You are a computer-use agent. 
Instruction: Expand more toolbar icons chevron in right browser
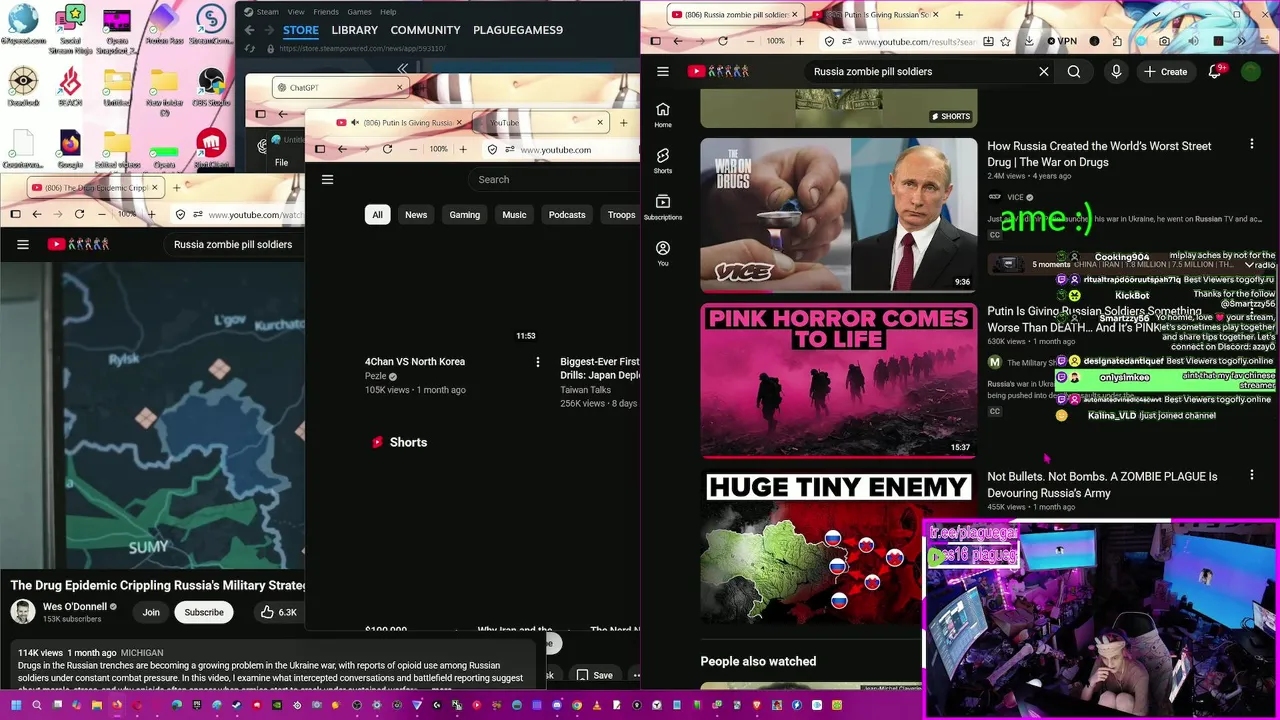[x=1242, y=41]
